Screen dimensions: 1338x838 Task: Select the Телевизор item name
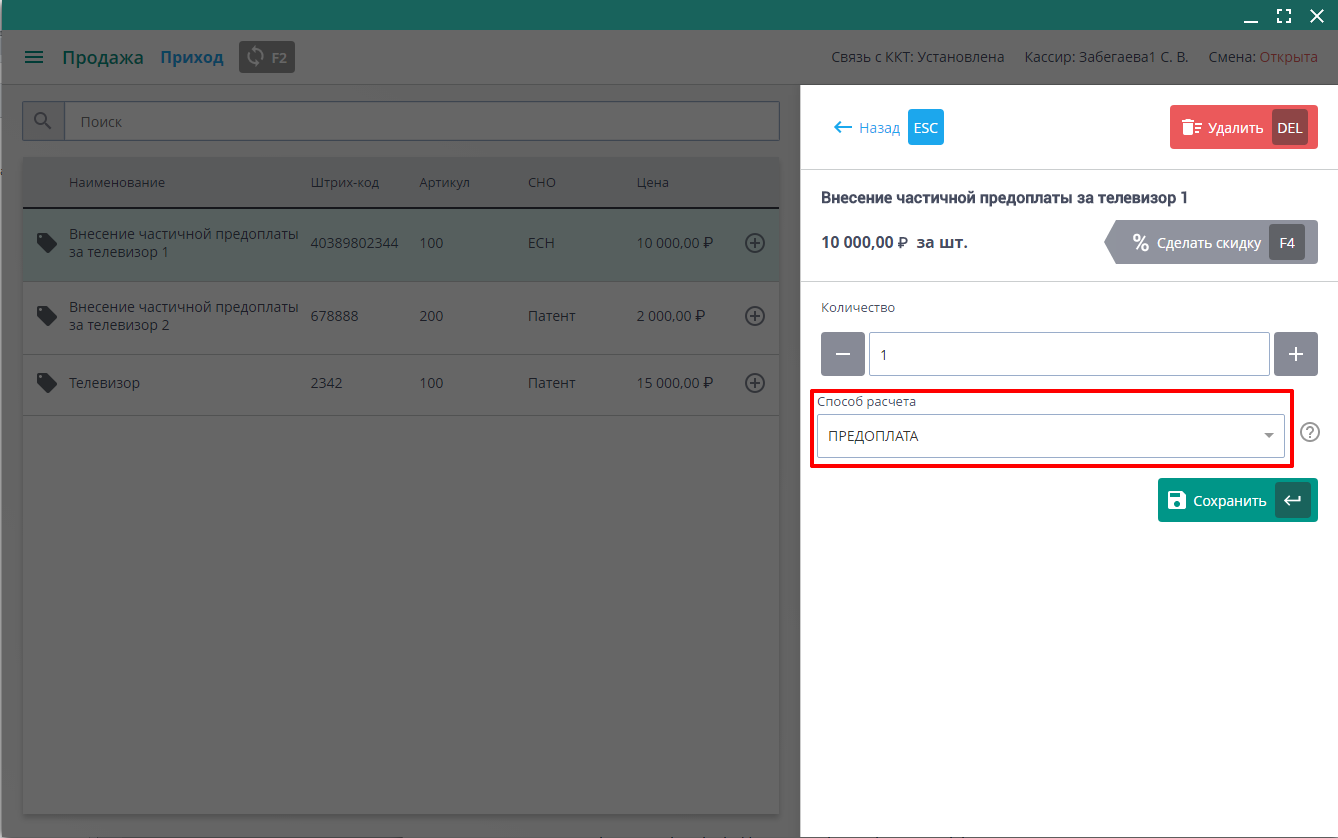(x=105, y=383)
